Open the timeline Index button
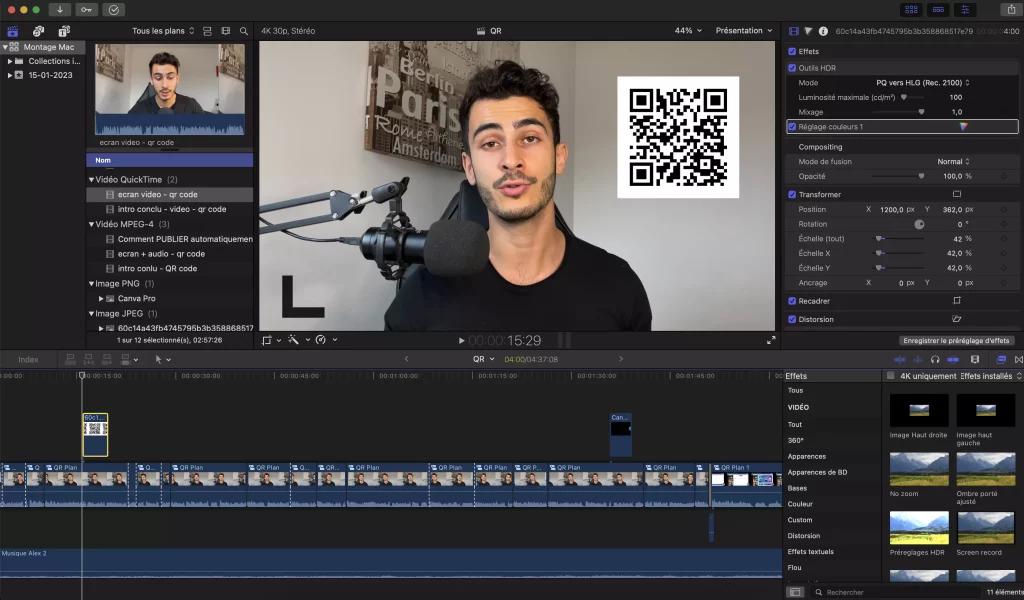Screen dimensions: 1024x600 pos(28,359)
